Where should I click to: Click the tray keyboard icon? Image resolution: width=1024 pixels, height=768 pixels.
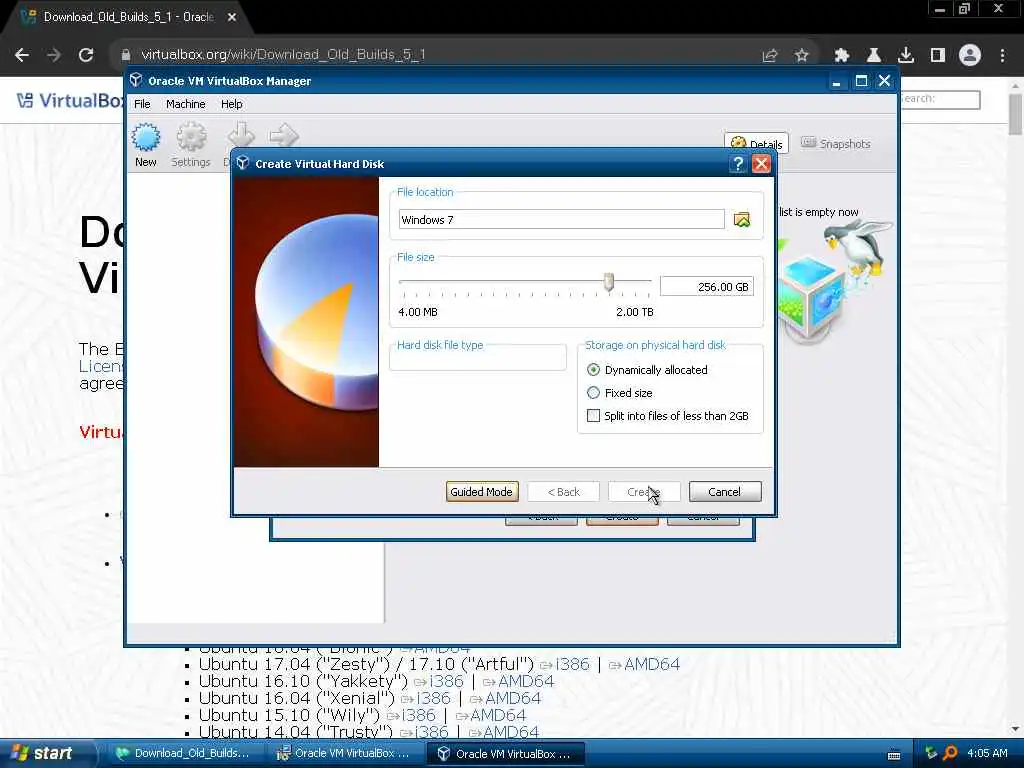(894, 755)
